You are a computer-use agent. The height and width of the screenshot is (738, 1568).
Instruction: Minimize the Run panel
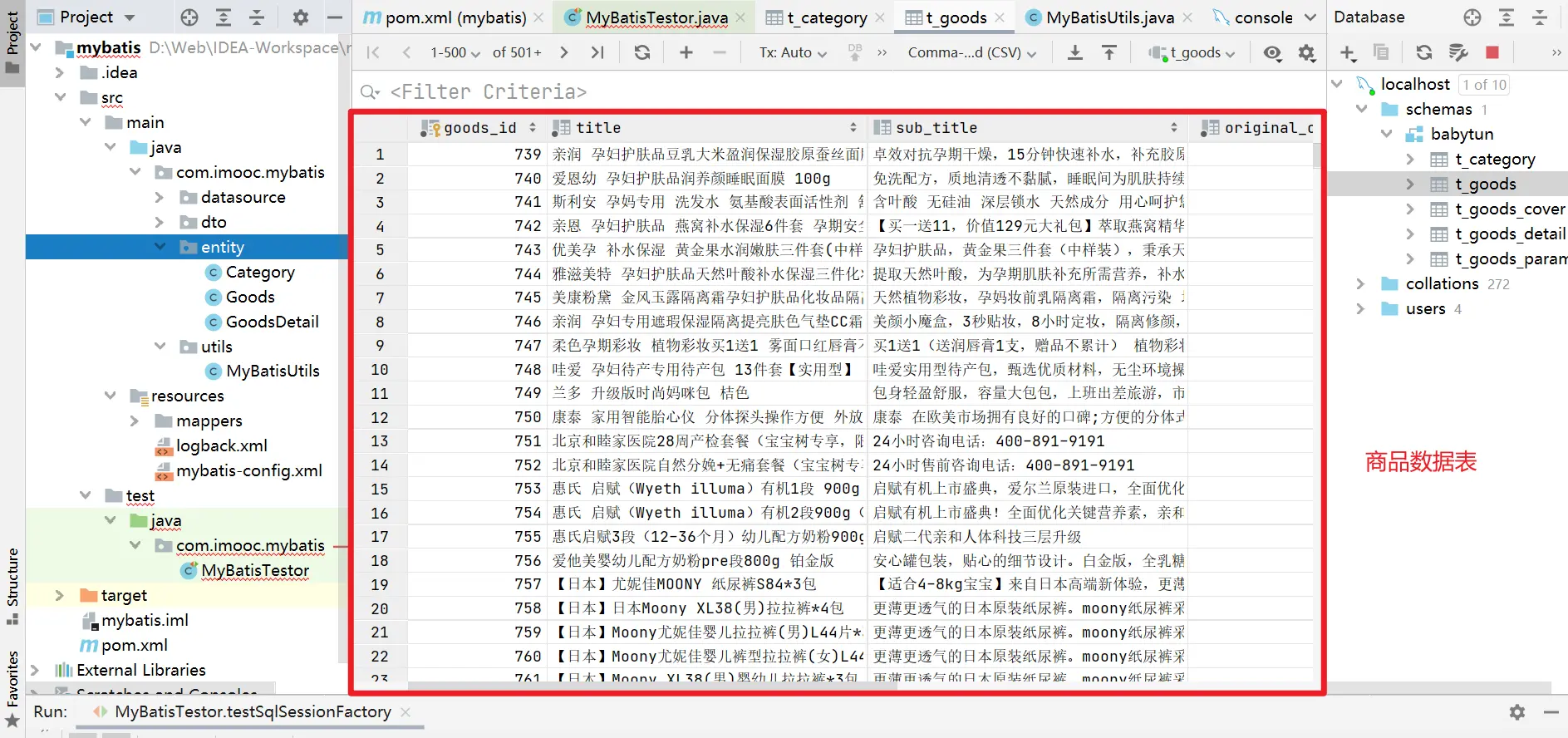point(1551,712)
